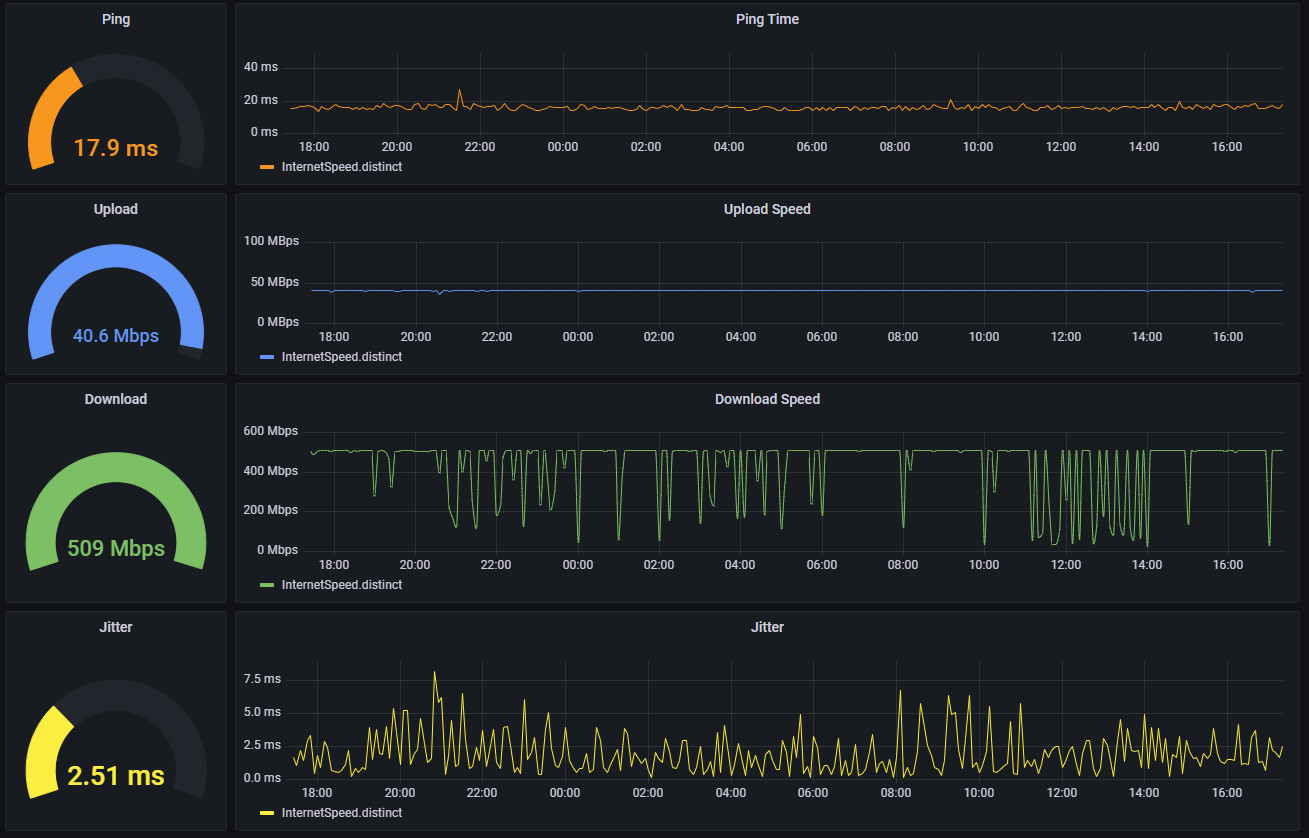Toggle InternetSpeed.distinct legend in Ping Time graph
Screen dimensions: 1309x838
[x=342, y=167]
